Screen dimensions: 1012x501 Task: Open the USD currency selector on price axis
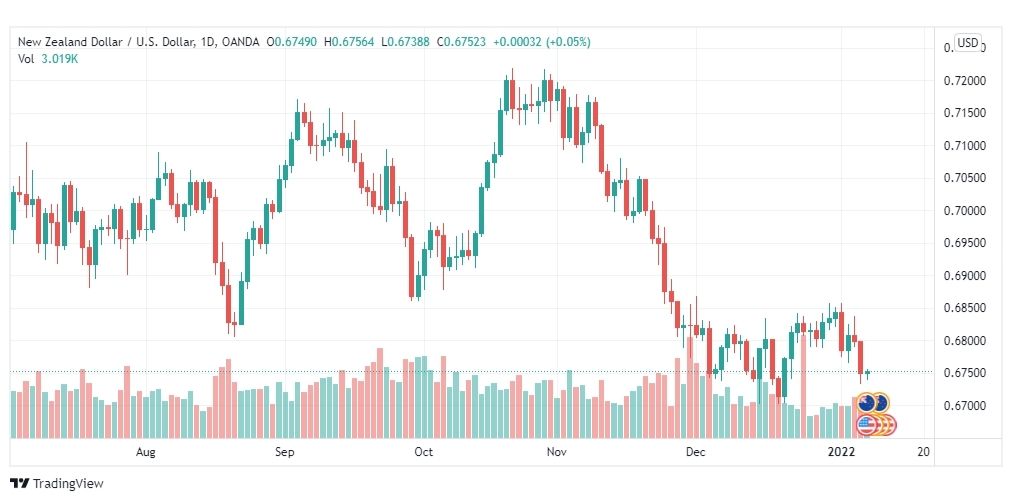coord(967,43)
